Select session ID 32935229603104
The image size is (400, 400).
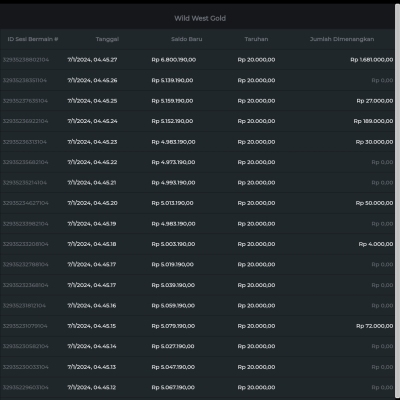[x=25, y=387]
